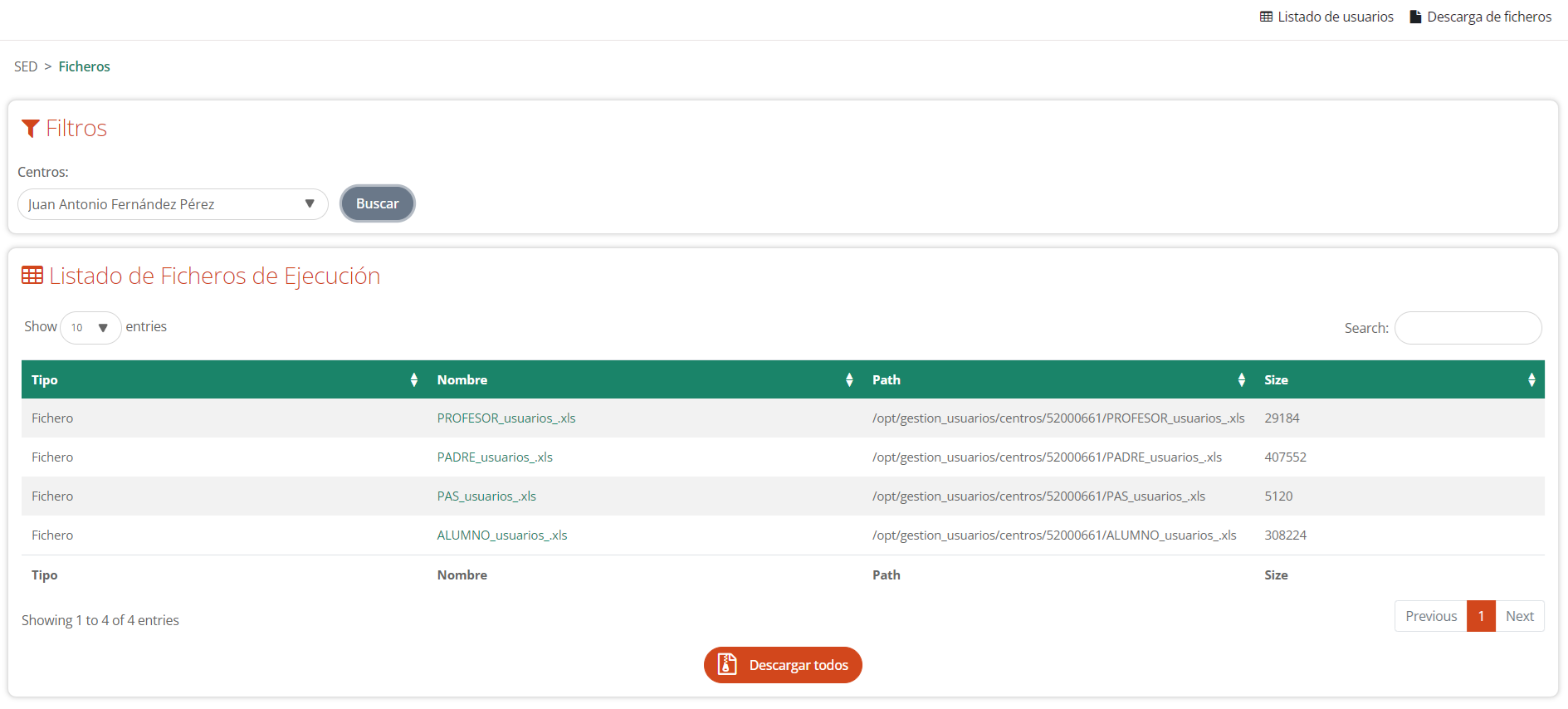
Task: Open the Centros dropdown
Action: click(173, 204)
